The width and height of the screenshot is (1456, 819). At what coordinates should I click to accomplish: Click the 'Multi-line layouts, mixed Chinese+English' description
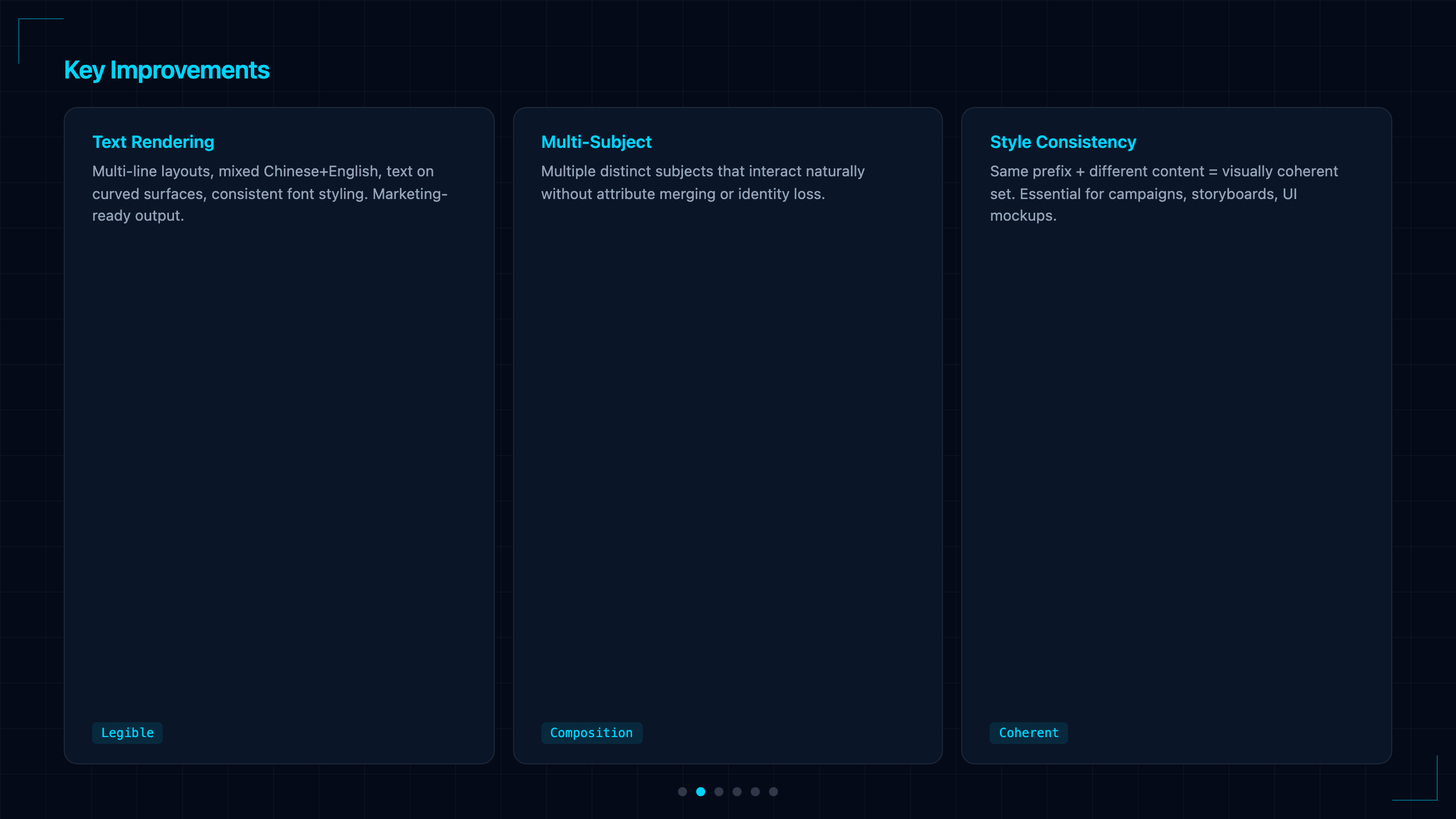pos(270,193)
